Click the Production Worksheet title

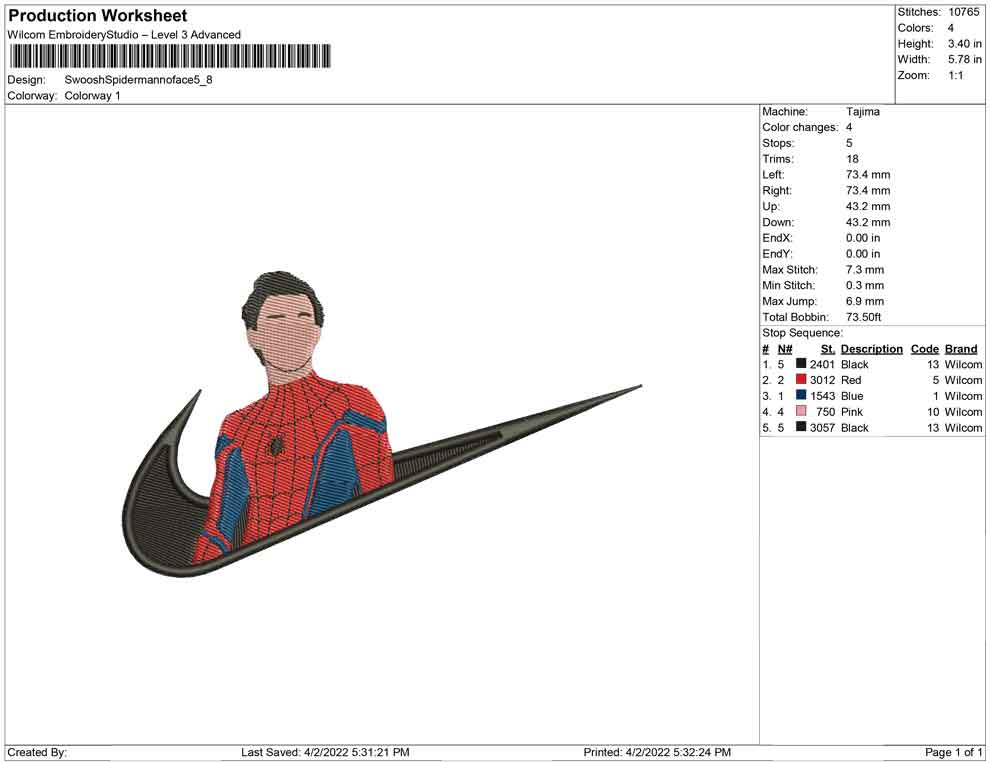pos(98,16)
